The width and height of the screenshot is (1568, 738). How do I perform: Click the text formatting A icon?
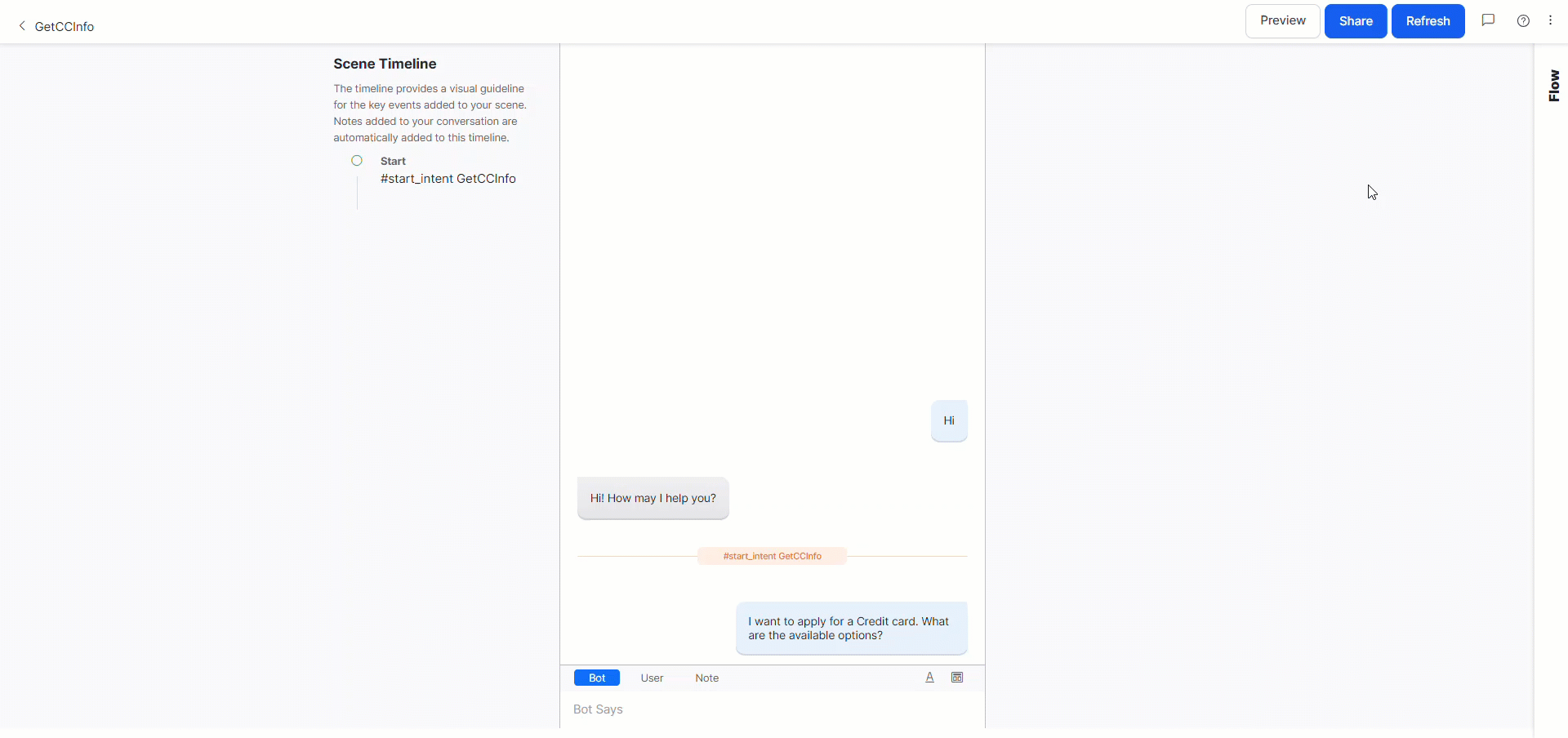929,678
